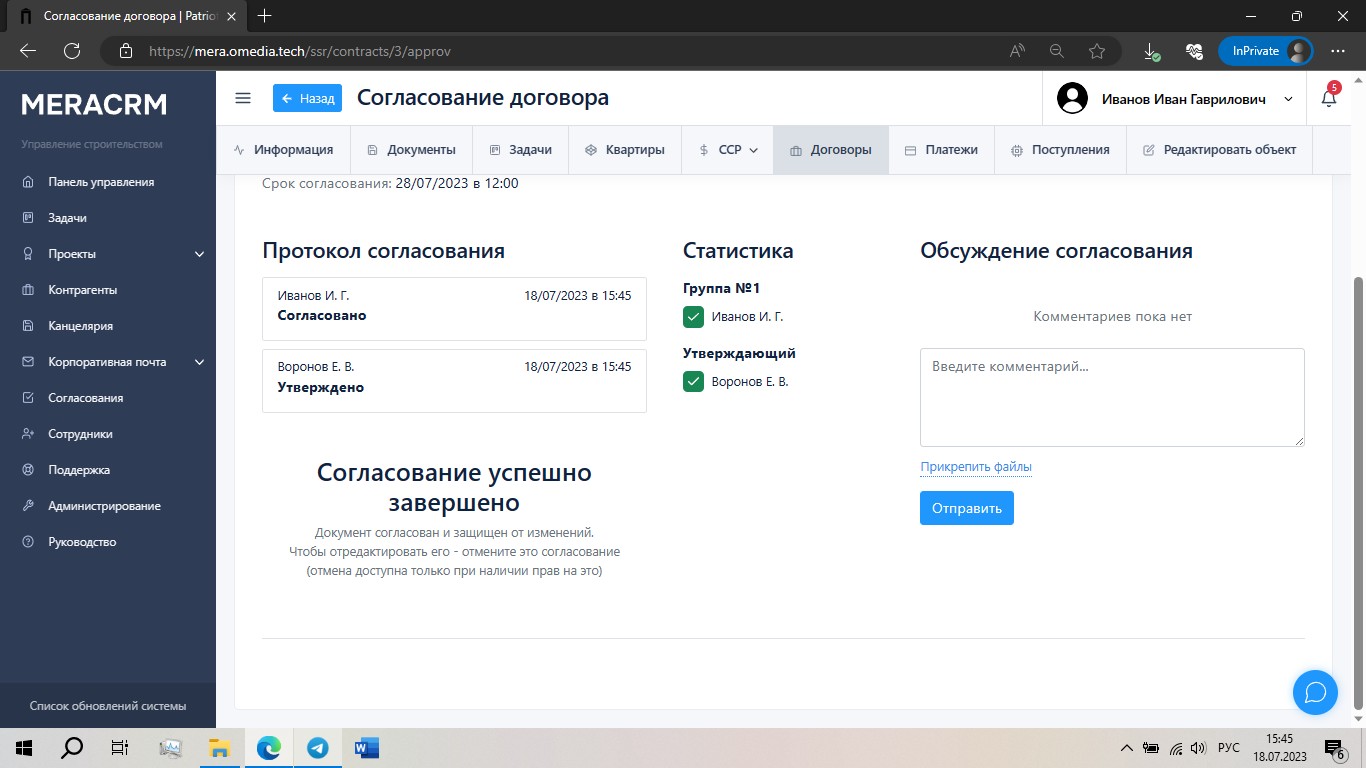Click the Прикрепить файлы link
The image size is (1366, 768).
pos(975,467)
